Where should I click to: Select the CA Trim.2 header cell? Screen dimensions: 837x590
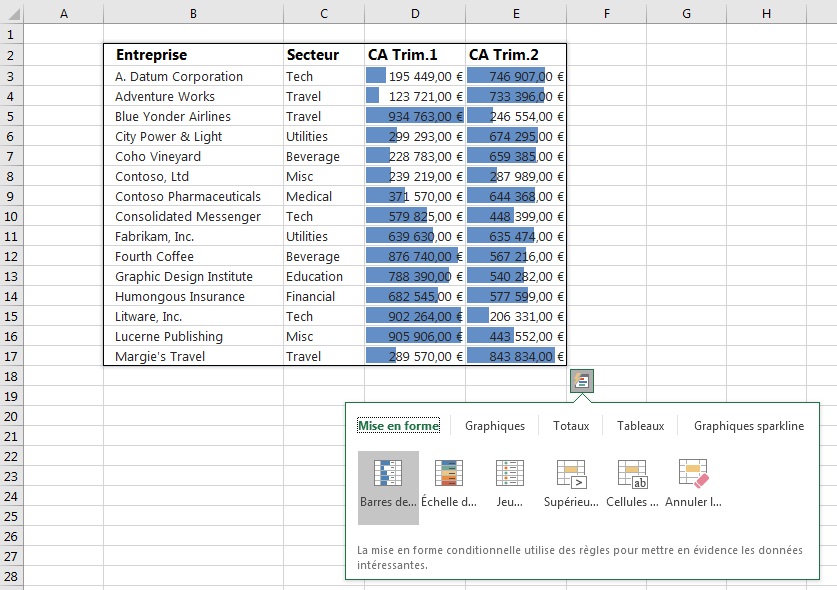point(516,55)
